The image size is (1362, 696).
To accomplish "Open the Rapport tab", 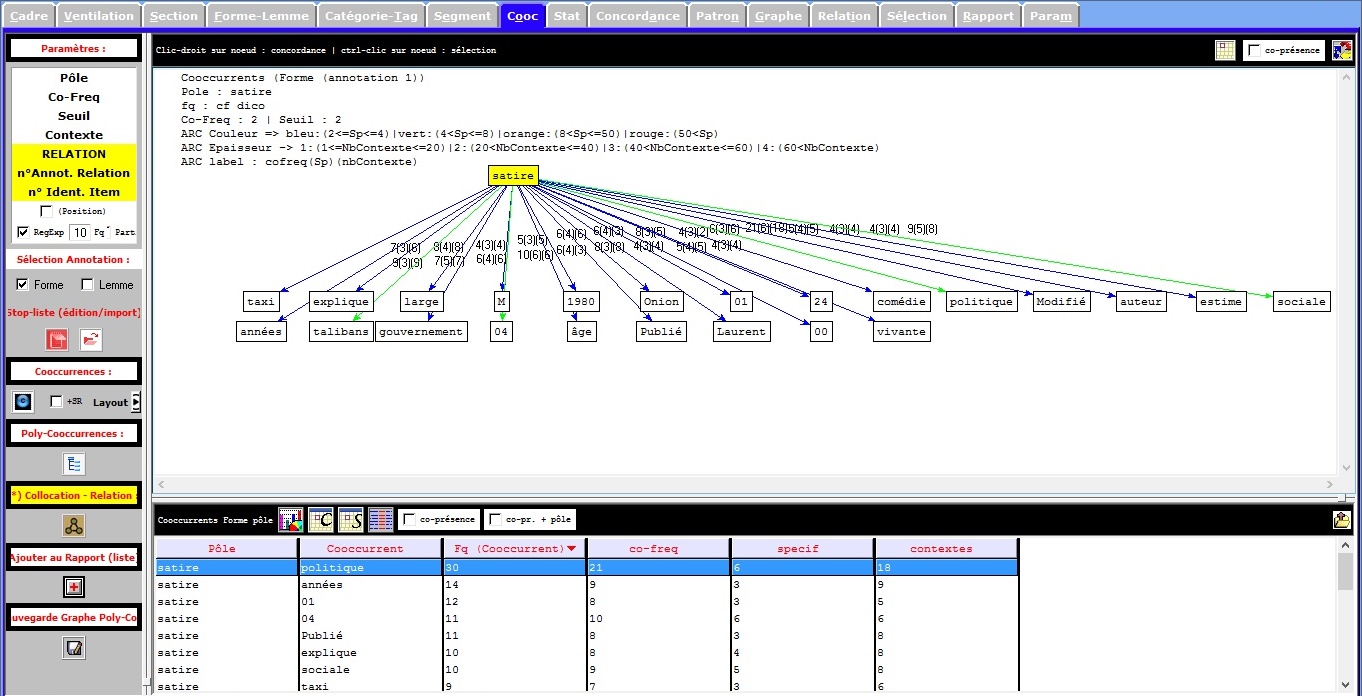I will pyautogui.click(x=988, y=15).
